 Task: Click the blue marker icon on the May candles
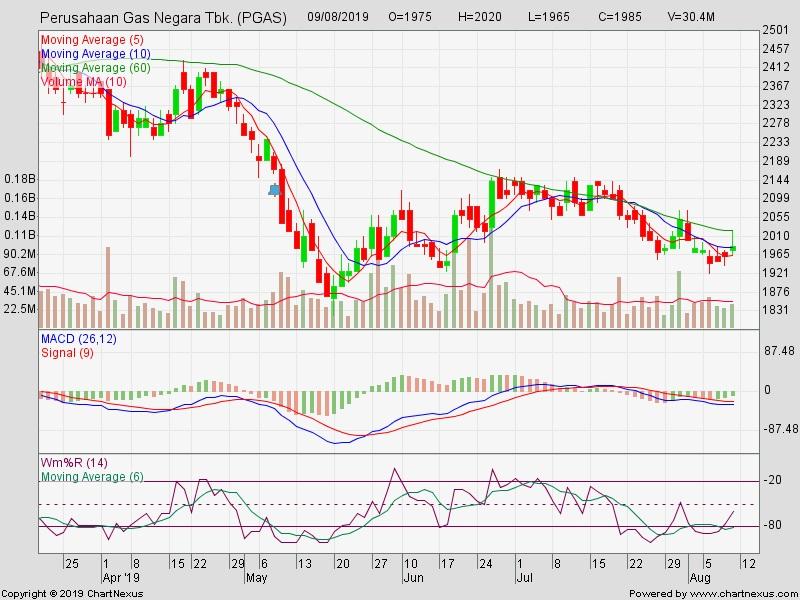click(274, 190)
